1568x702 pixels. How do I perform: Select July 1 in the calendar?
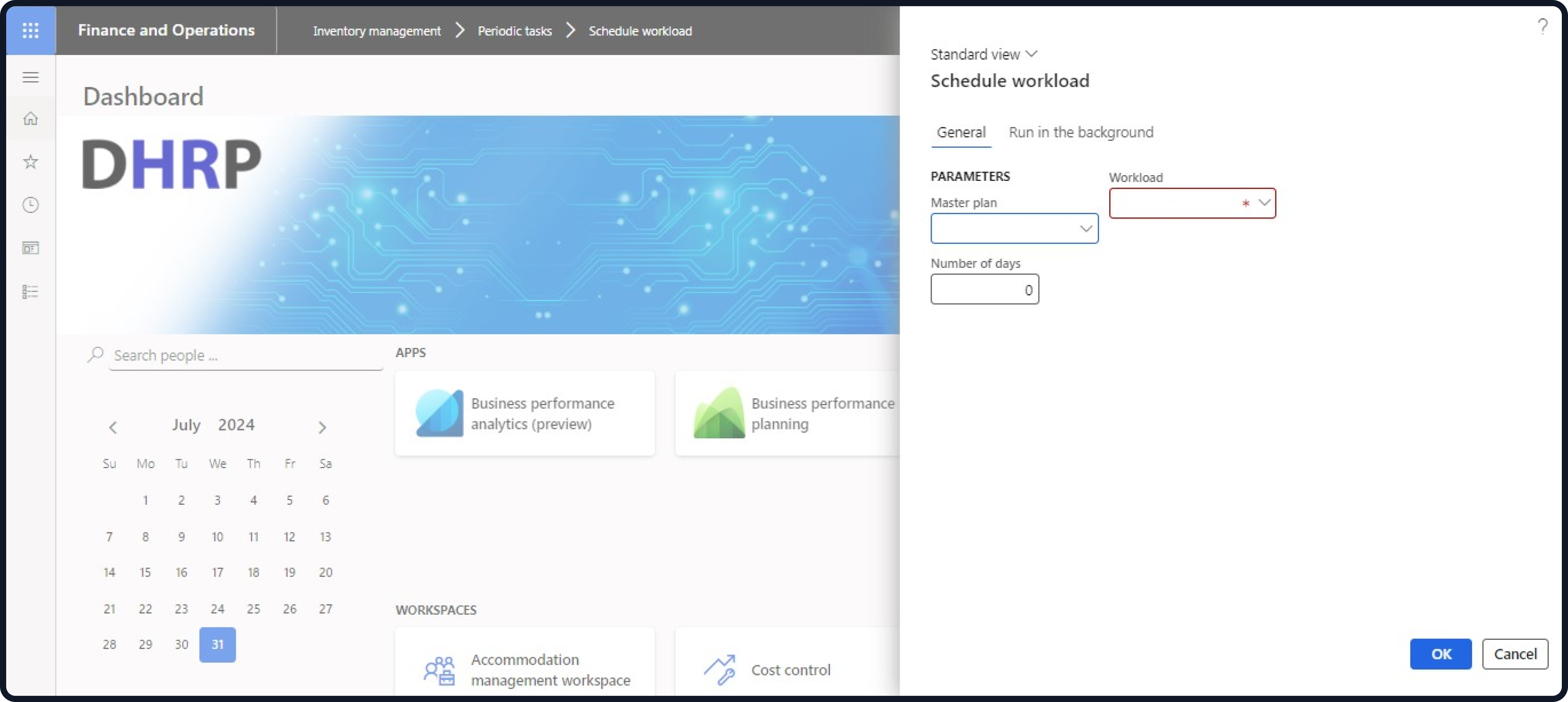(x=145, y=500)
